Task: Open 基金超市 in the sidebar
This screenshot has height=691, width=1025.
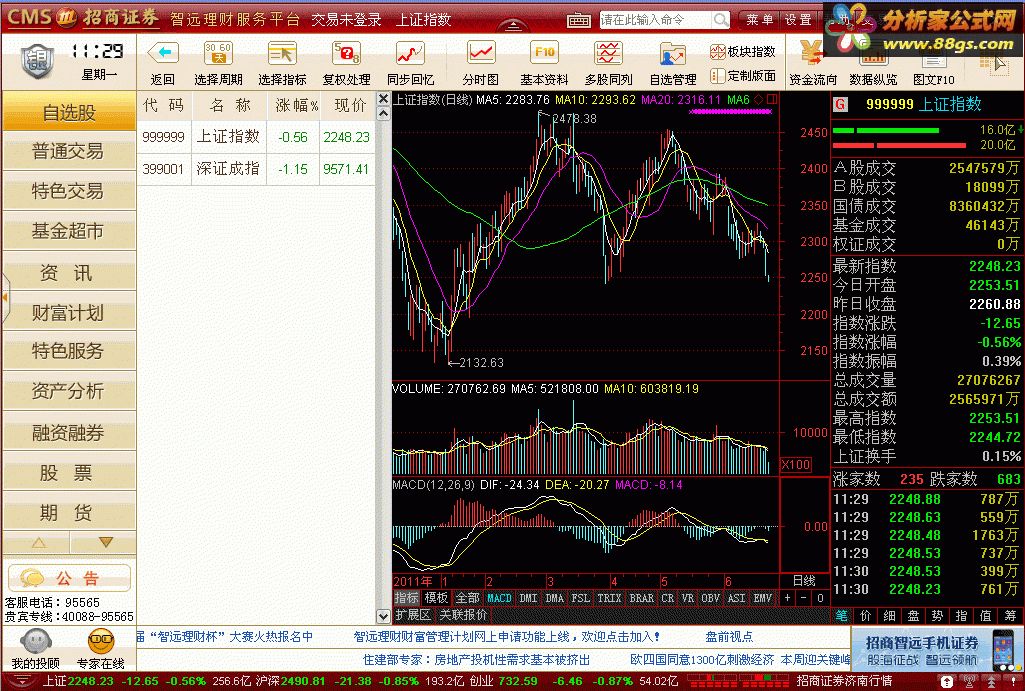Action: pyautogui.click(x=69, y=231)
